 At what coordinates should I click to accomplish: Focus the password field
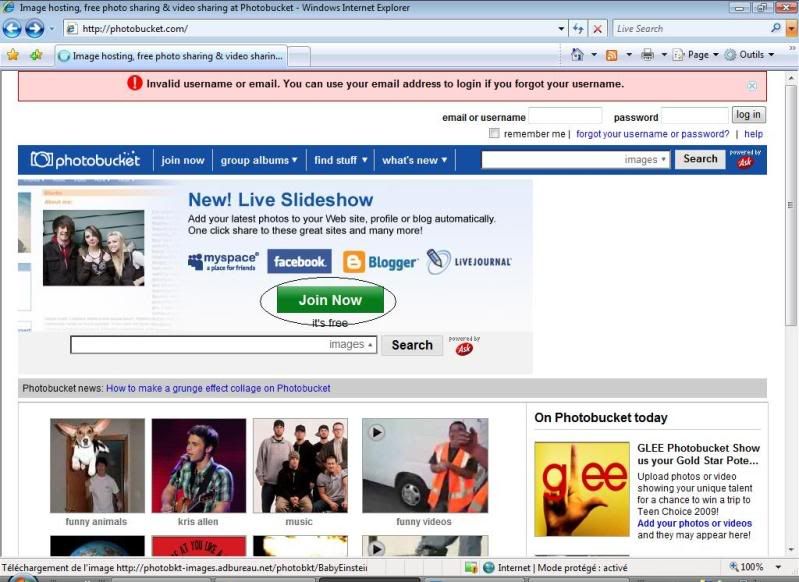click(694, 116)
